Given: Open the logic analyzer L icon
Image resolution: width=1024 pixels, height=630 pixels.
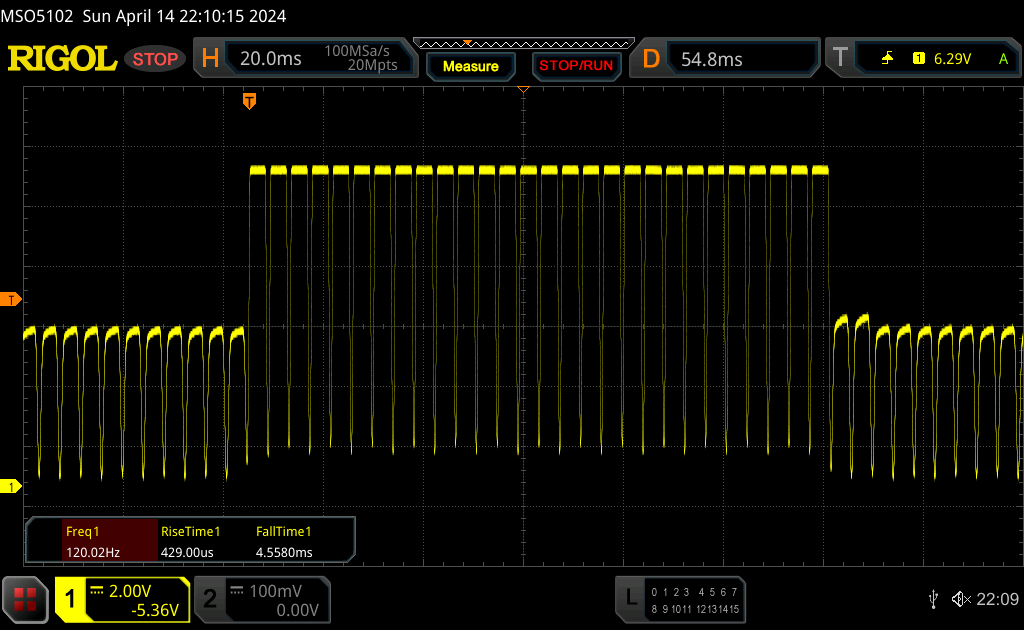Looking at the screenshot, I should pos(631,597).
